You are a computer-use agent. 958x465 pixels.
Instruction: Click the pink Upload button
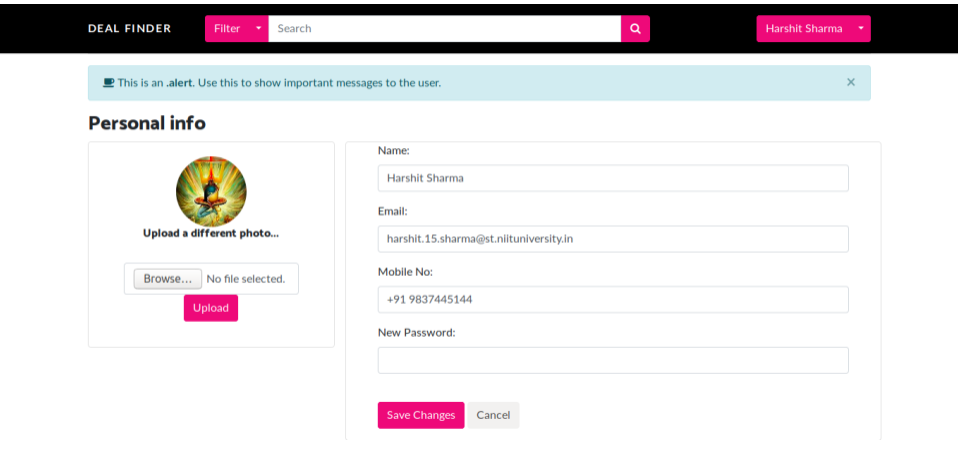[211, 308]
